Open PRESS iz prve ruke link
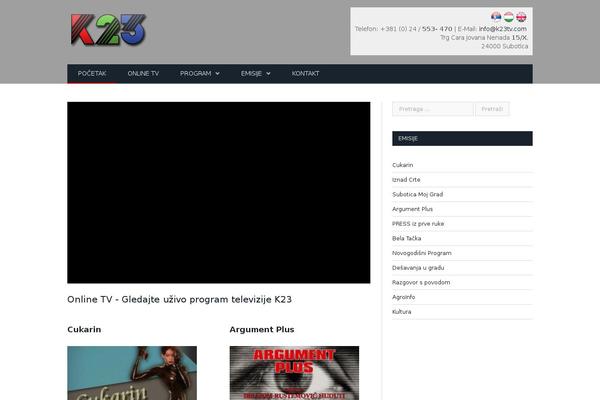The image size is (600, 400). point(418,224)
